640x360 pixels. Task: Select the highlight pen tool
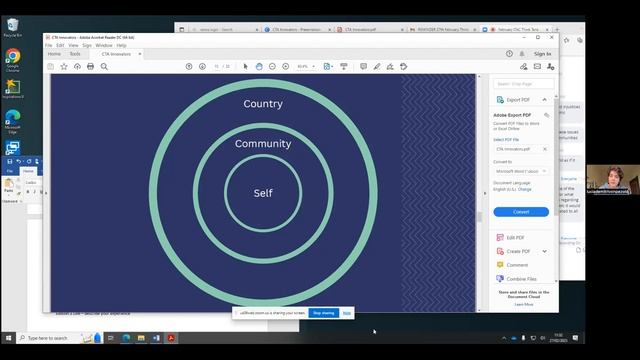377,67
